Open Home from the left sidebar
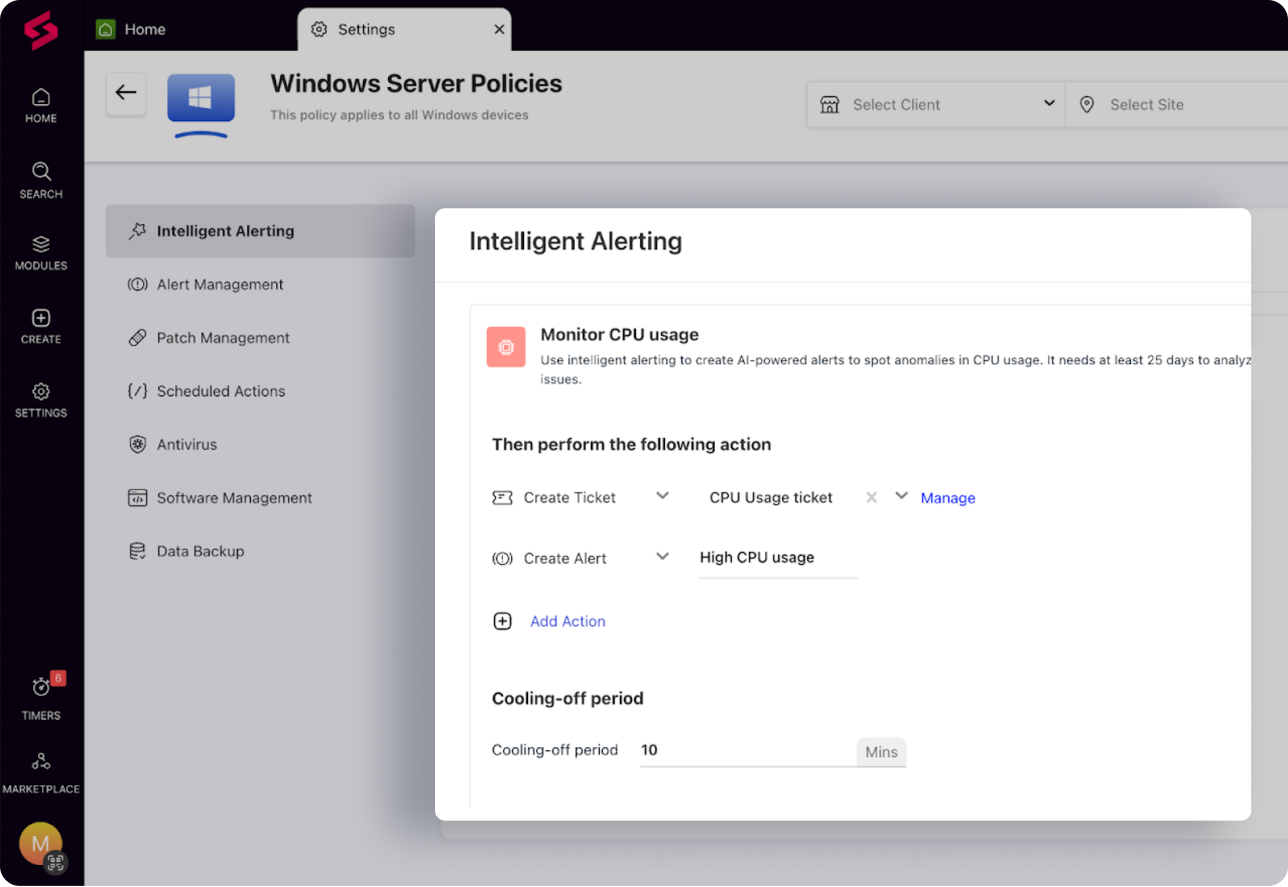 pos(40,105)
